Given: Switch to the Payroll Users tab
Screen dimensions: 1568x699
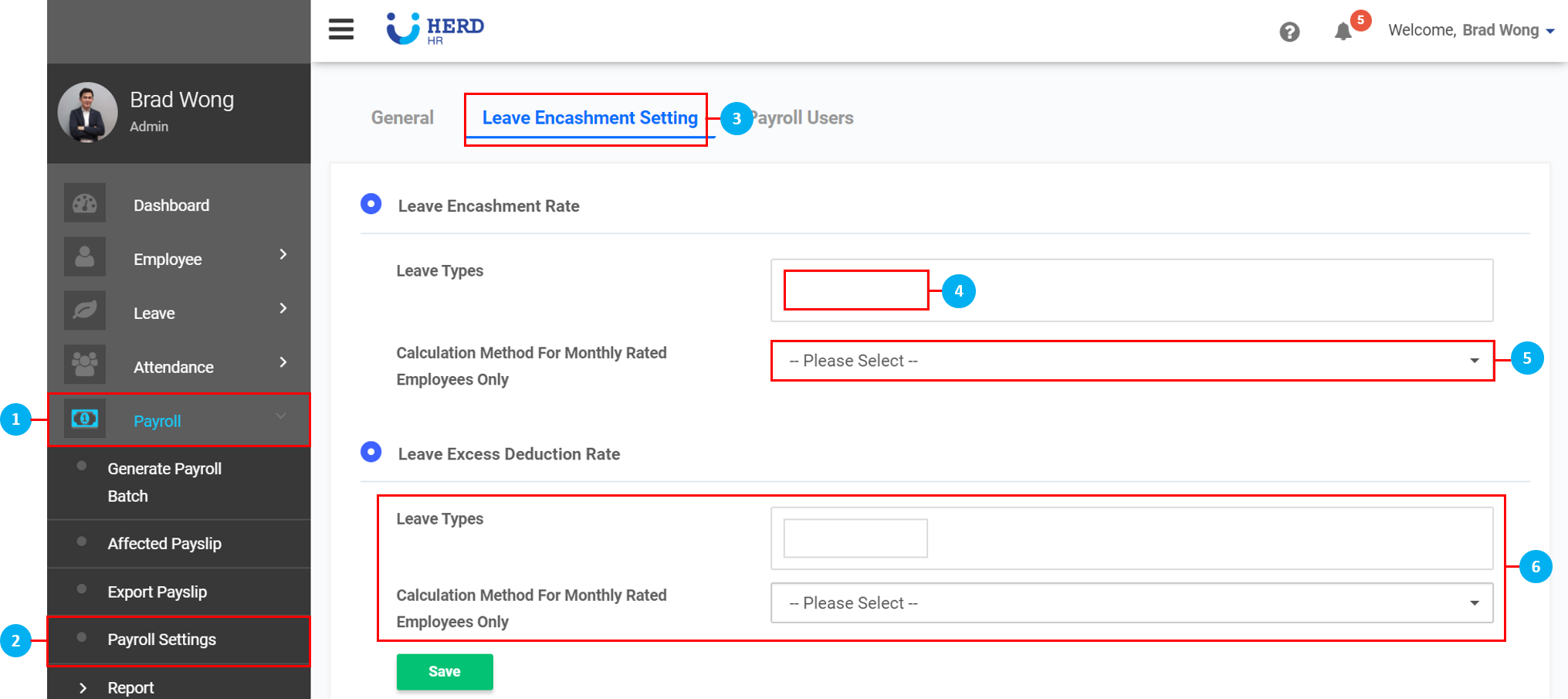Looking at the screenshot, I should tap(804, 118).
